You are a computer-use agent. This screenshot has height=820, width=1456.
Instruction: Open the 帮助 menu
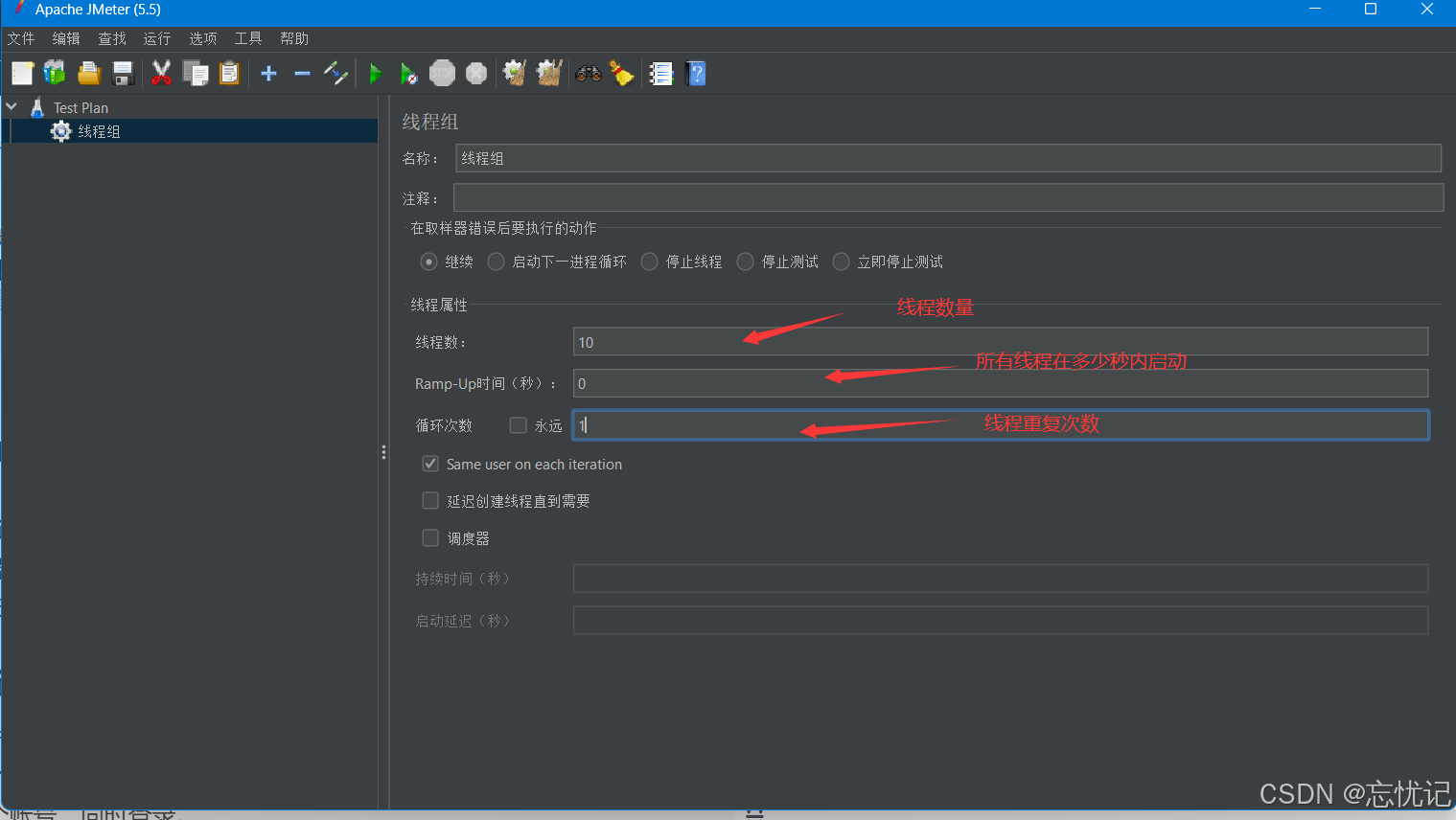[x=294, y=38]
